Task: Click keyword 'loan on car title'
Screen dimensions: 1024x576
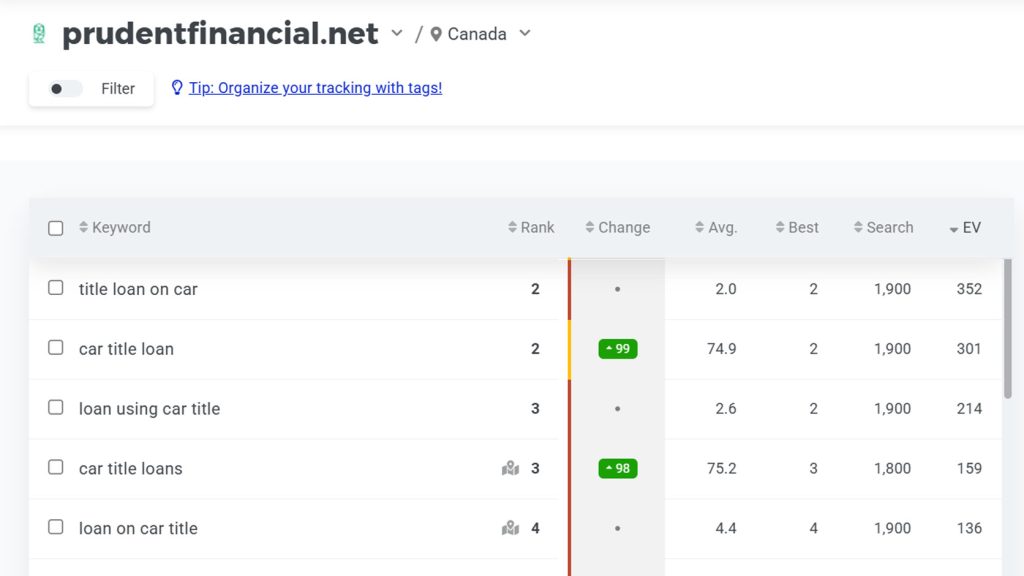Action: (x=138, y=528)
